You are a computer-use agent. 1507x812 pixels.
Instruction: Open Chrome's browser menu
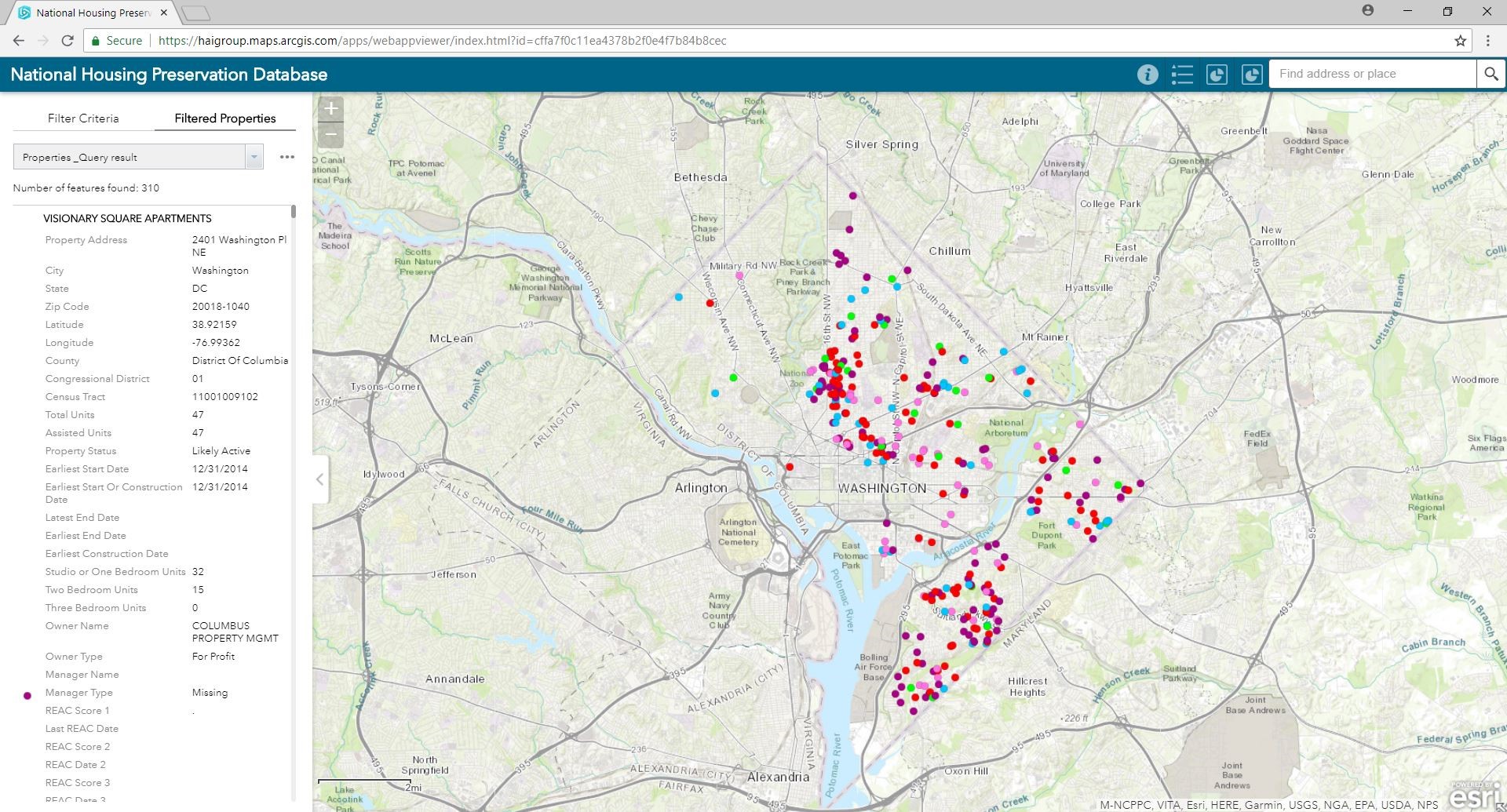1489,40
